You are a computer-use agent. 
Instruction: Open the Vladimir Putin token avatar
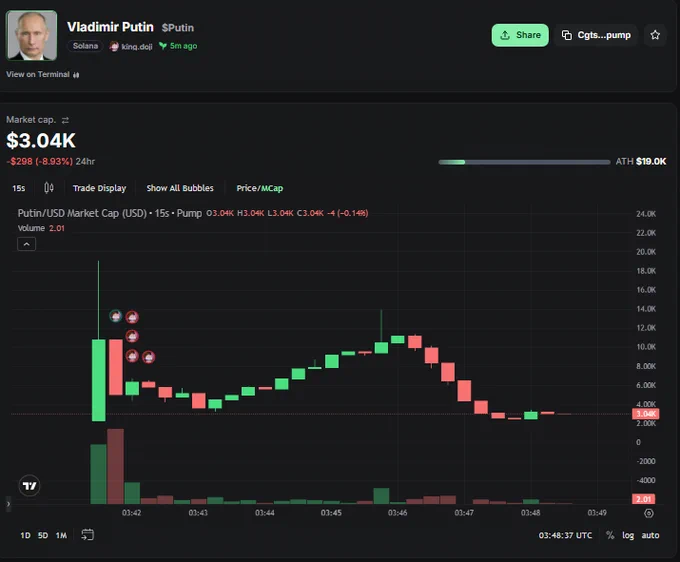[x=31, y=36]
